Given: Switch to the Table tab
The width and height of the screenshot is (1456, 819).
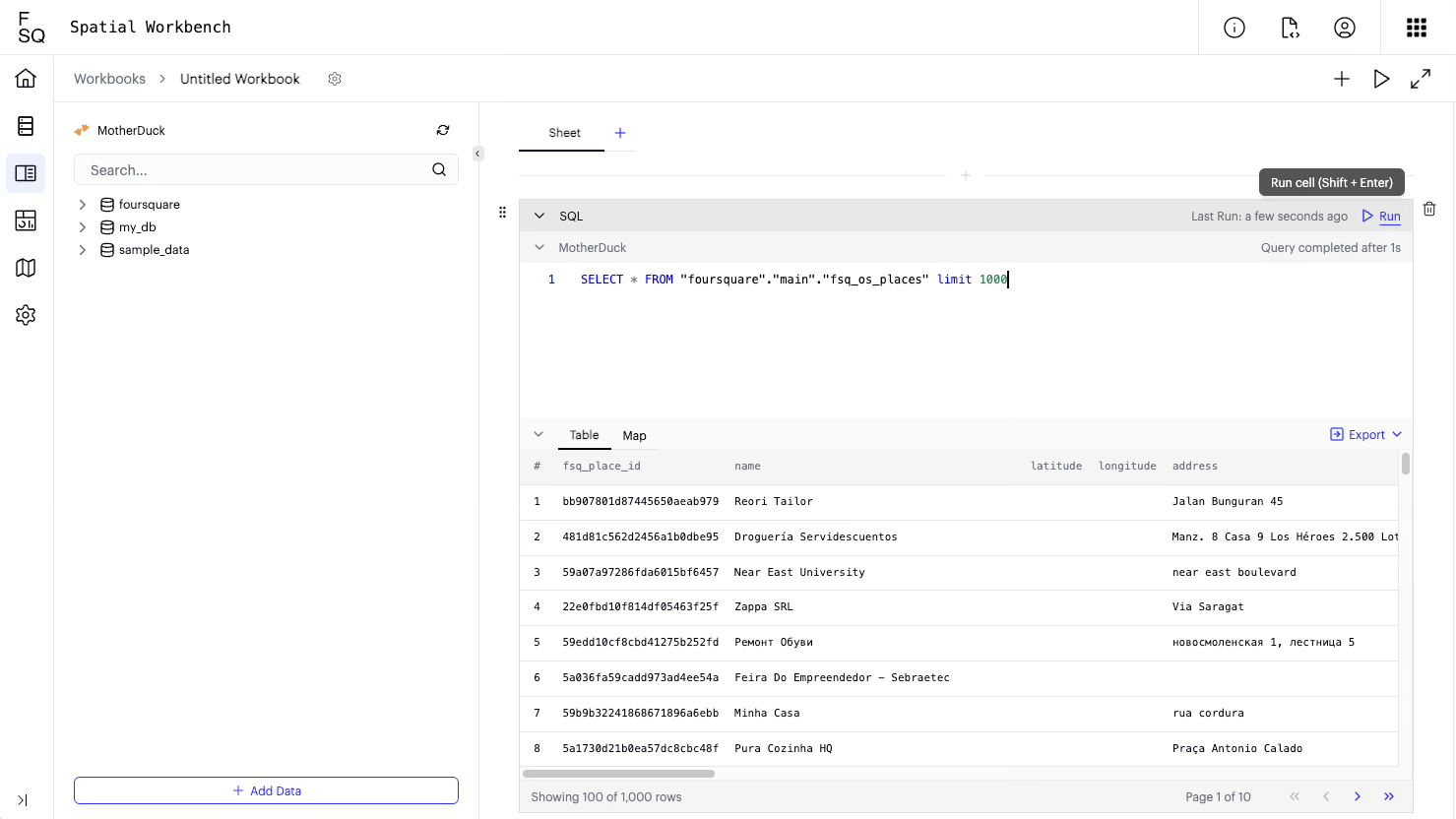Looking at the screenshot, I should pos(584,435).
